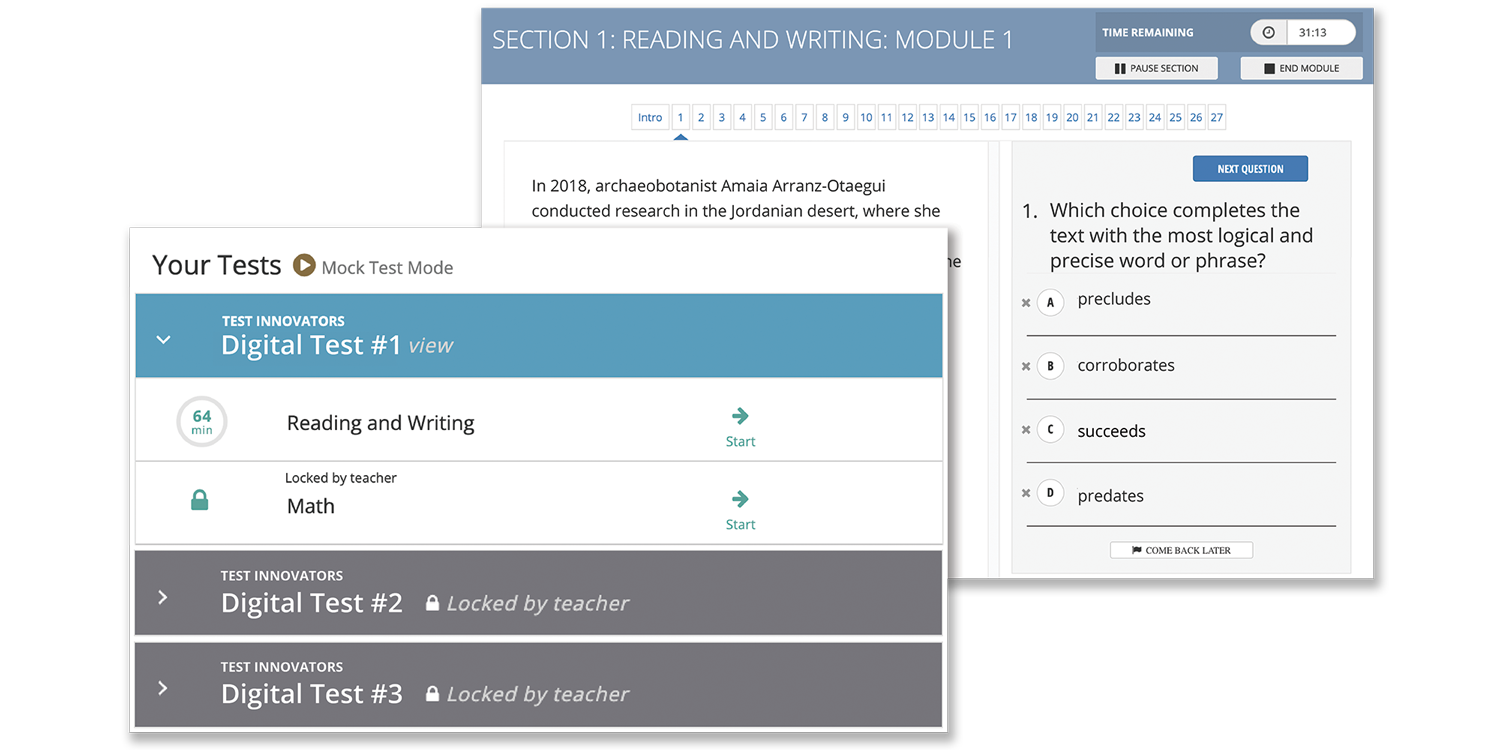Go to question 27 in the navigator

click(1217, 117)
